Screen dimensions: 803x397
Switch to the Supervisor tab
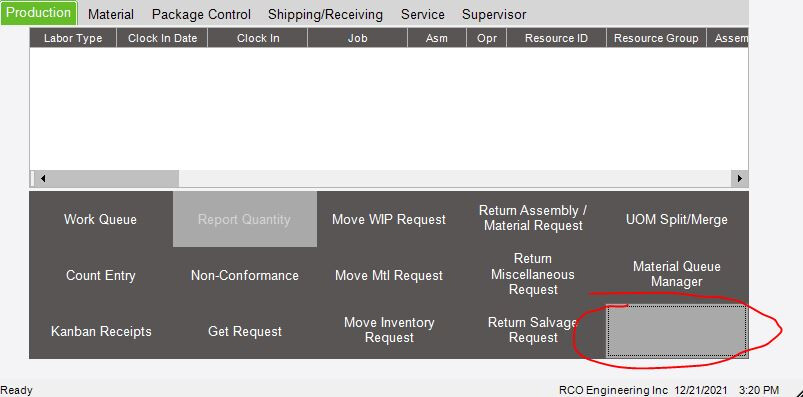click(494, 14)
